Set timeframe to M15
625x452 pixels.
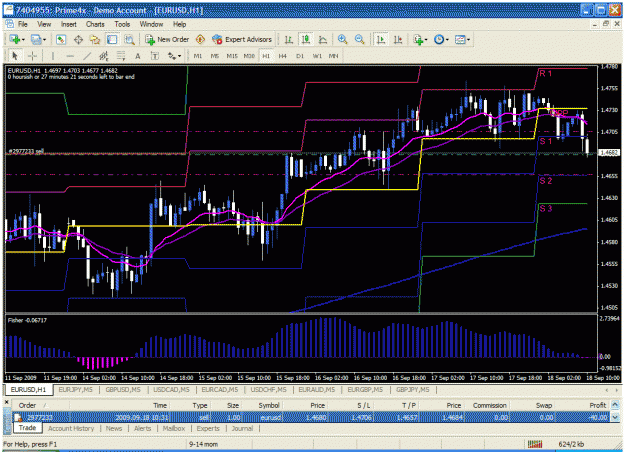click(x=232, y=56)
